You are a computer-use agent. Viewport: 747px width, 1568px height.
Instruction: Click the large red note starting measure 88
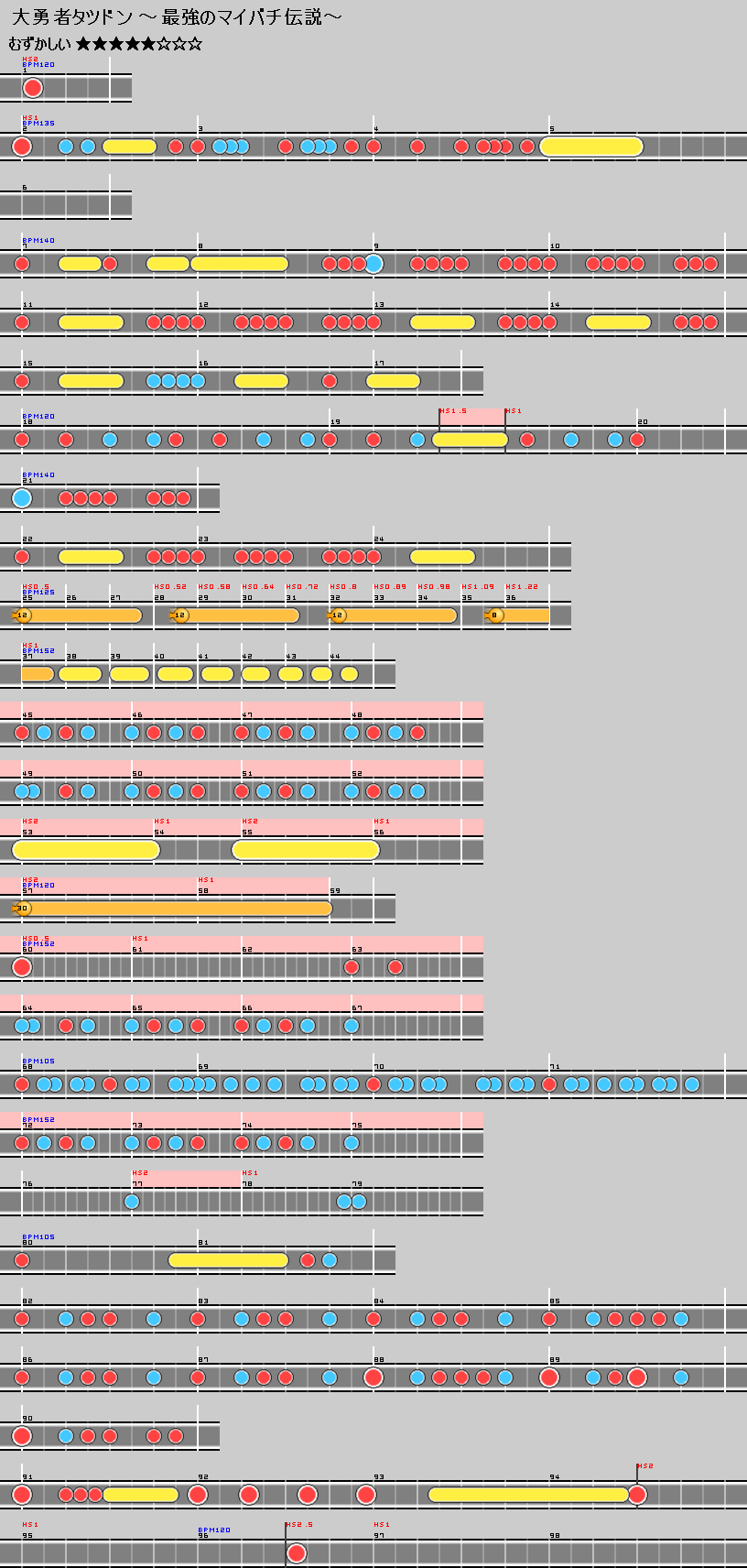[x=373, y=1377]
